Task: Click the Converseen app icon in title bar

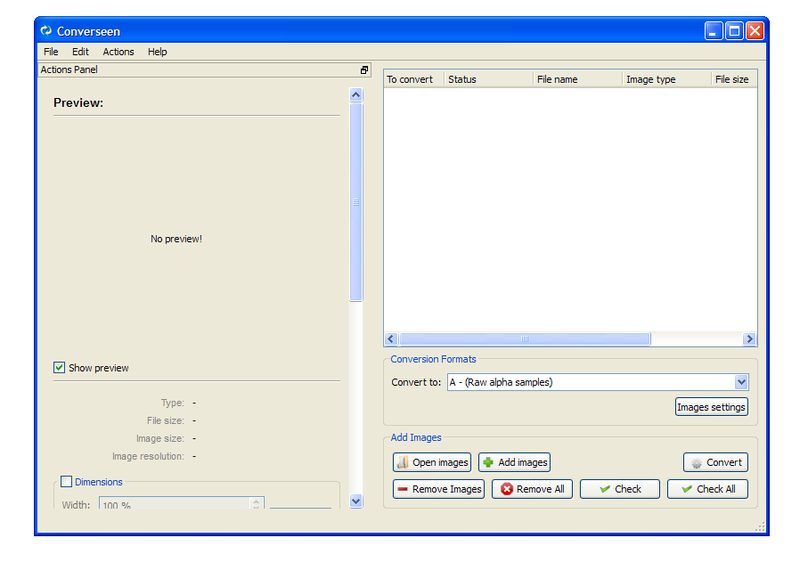Action: pos(46,31)
